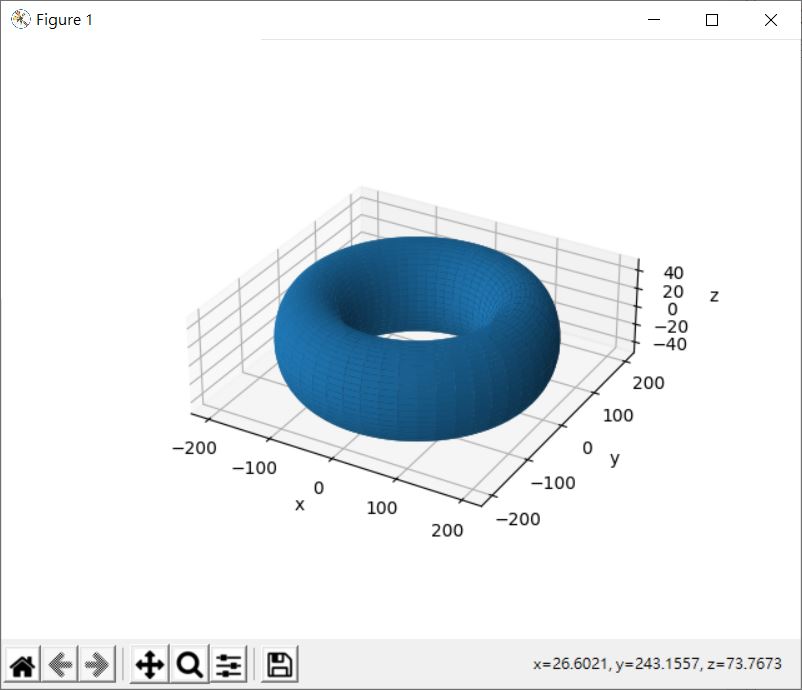Click the cursor coordinate readout in status bar
Viewport: 802px width, 690px height.
click(x=657, y=664)
